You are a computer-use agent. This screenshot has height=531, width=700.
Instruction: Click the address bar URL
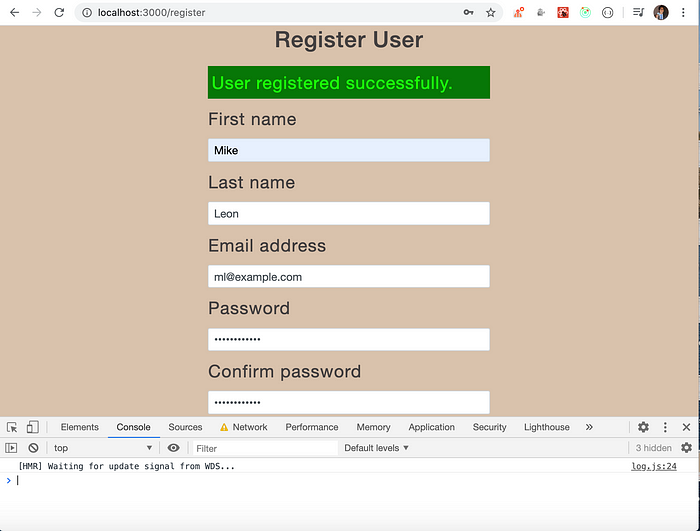pyautogui.click(x=152, y=13)
